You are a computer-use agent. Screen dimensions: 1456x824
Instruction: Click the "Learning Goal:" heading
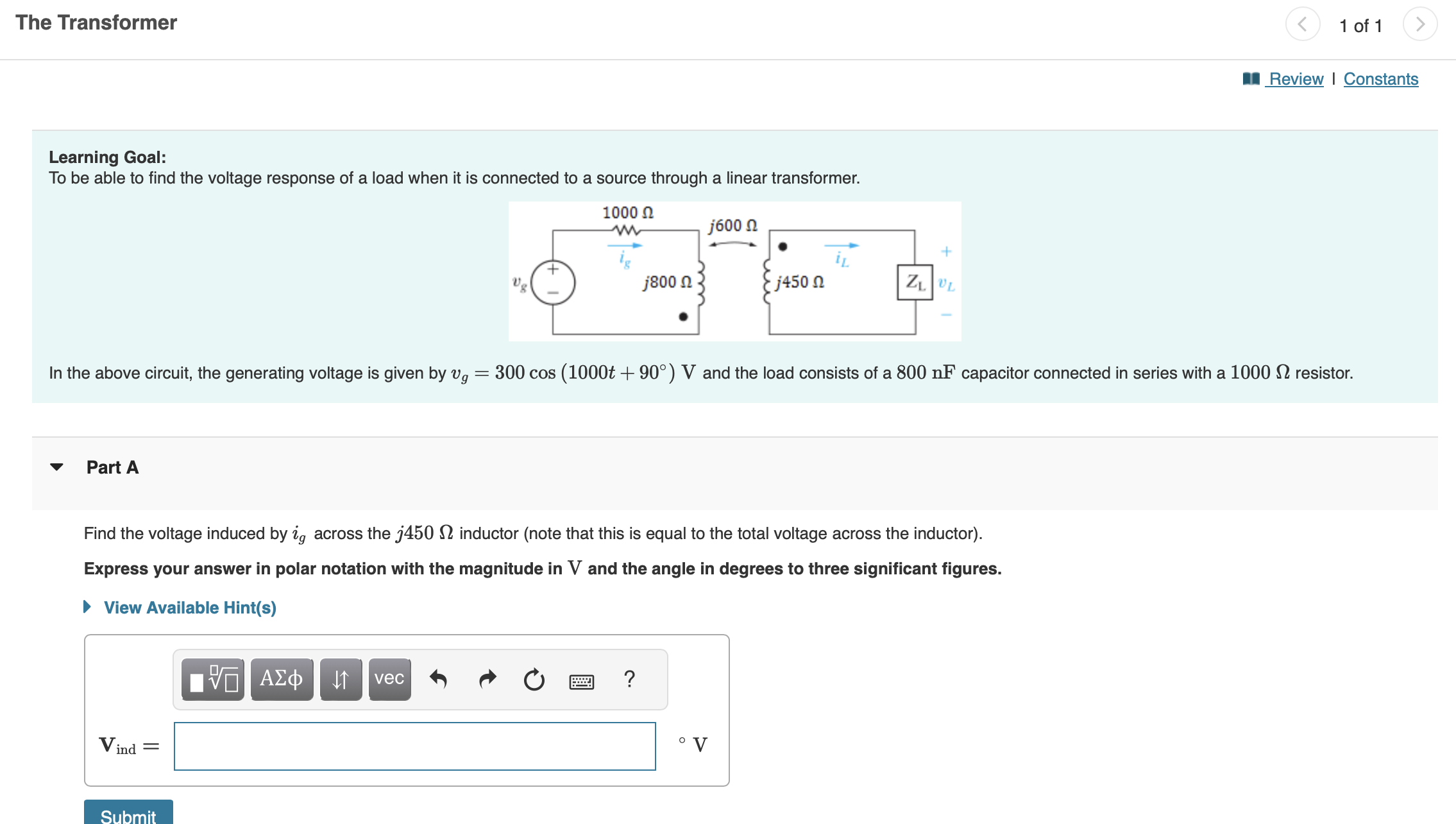click(107, 157)
